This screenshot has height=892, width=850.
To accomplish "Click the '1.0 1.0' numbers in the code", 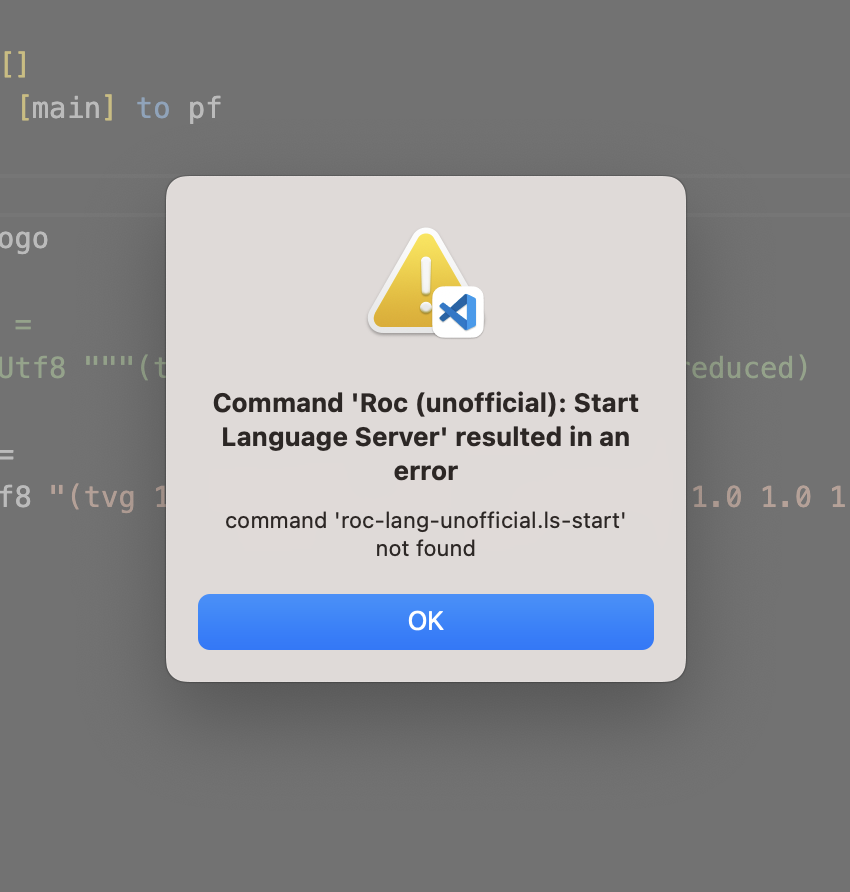I will 751,498.
